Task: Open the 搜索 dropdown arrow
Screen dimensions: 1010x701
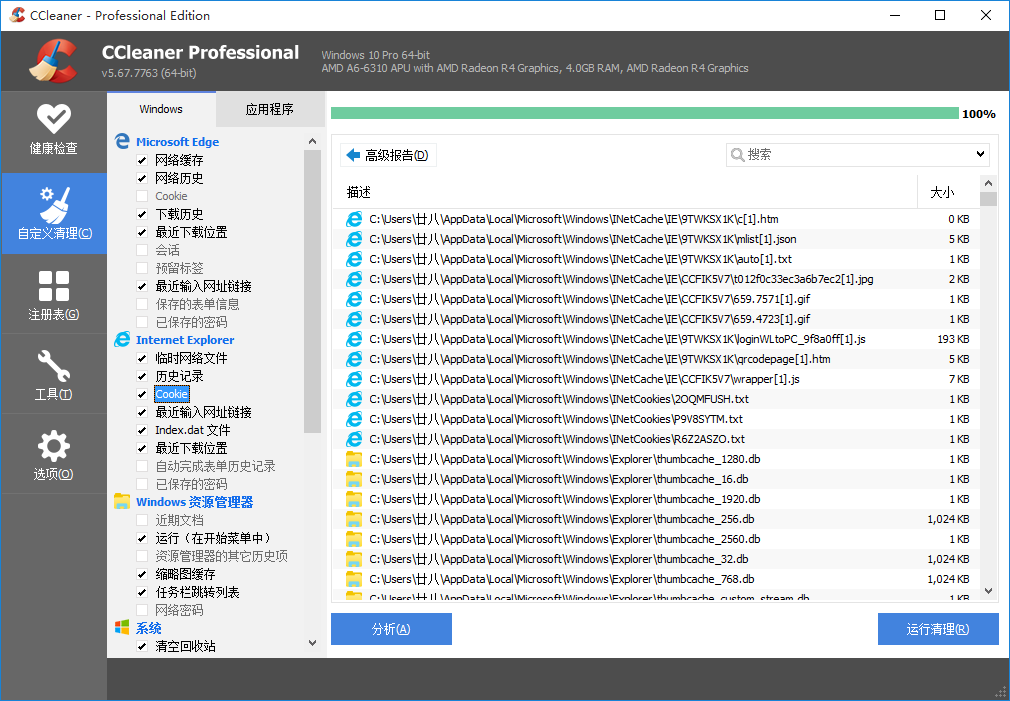Action: (x=980, y=155)
